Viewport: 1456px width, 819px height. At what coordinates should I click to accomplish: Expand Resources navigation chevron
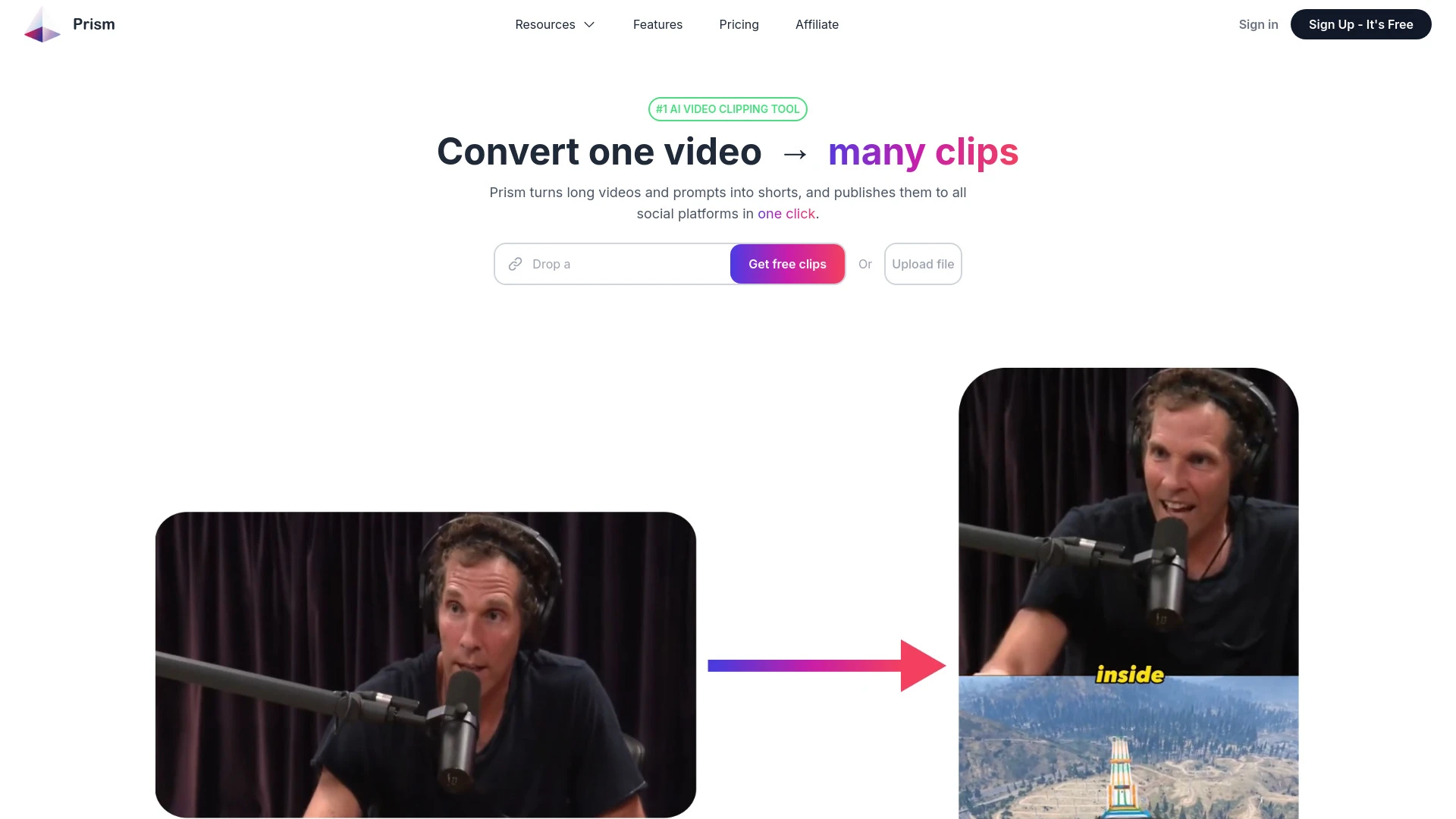click(590, 24)
